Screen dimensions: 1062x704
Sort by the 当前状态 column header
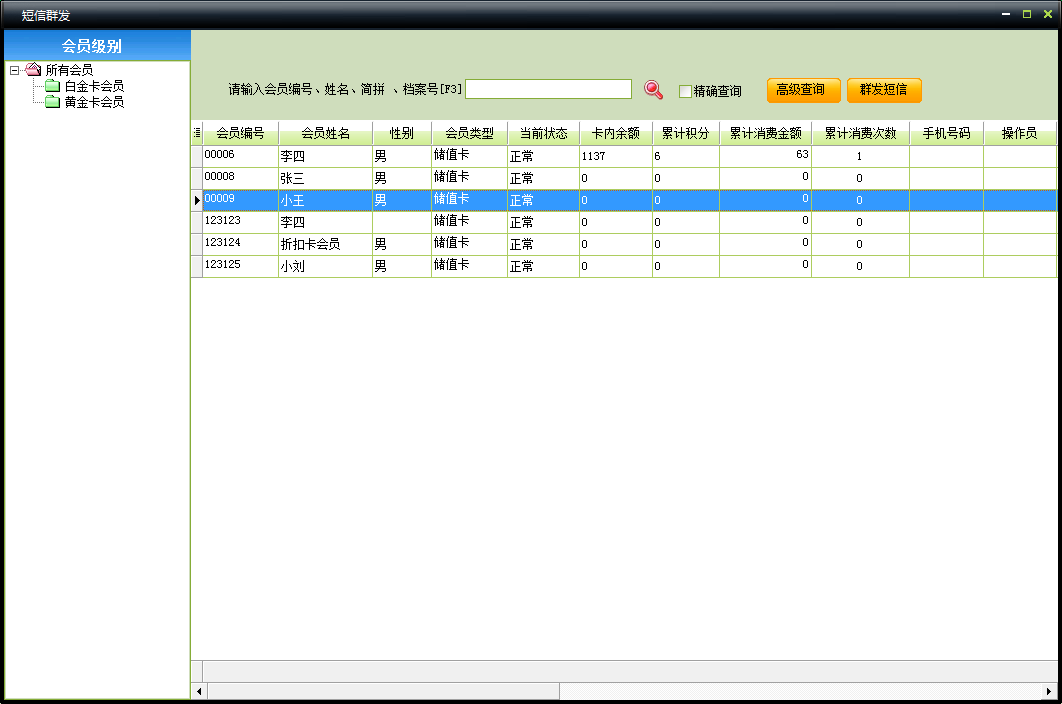[x=544, y=133]
